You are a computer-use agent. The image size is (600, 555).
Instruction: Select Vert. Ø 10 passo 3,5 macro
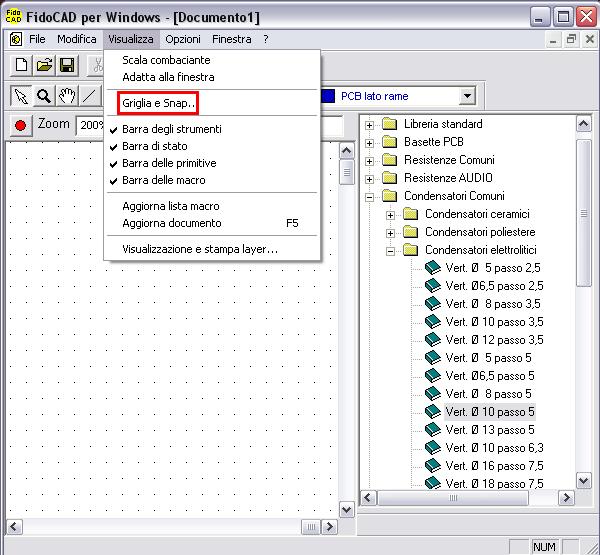(494, 322)
